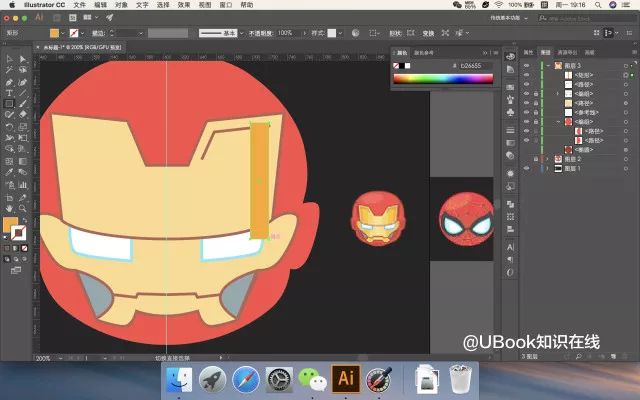Open the 文字 menu
Viewport: 640px width, 400px height.
coord(142,5)
